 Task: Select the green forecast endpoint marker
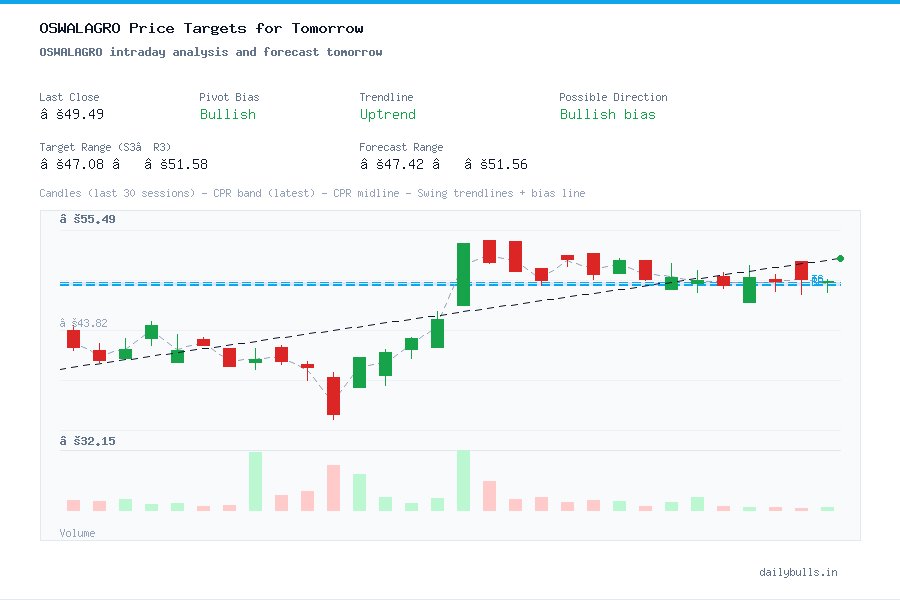(x=838, y=257)
